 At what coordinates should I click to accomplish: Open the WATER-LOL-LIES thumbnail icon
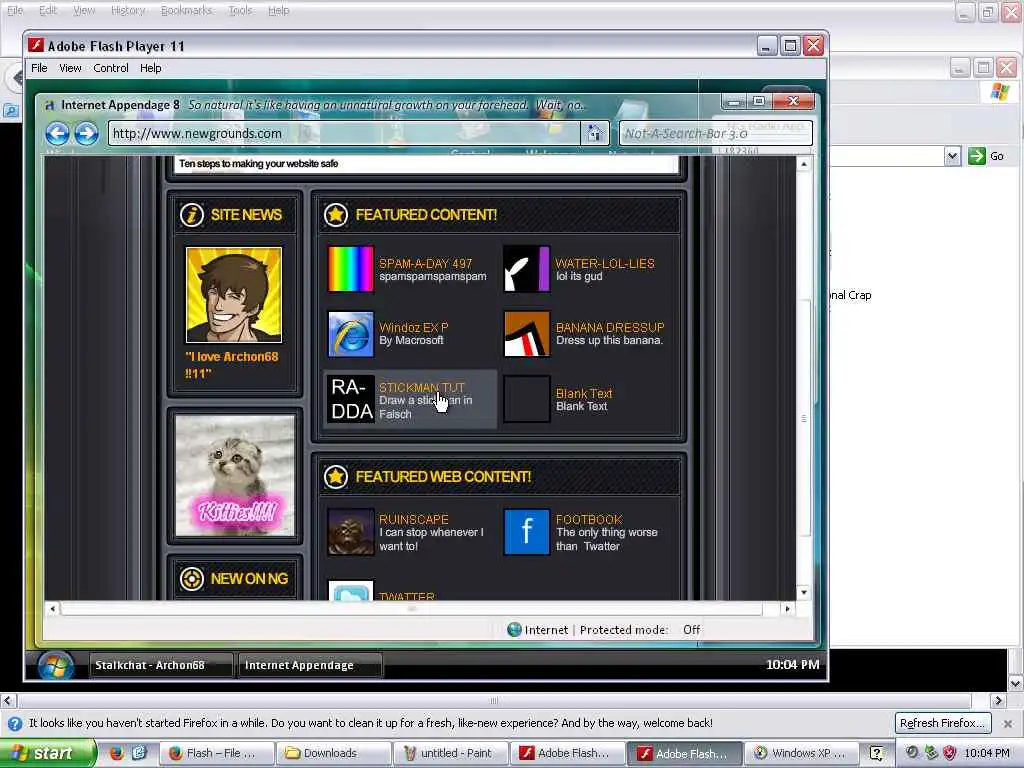(527, 269)
